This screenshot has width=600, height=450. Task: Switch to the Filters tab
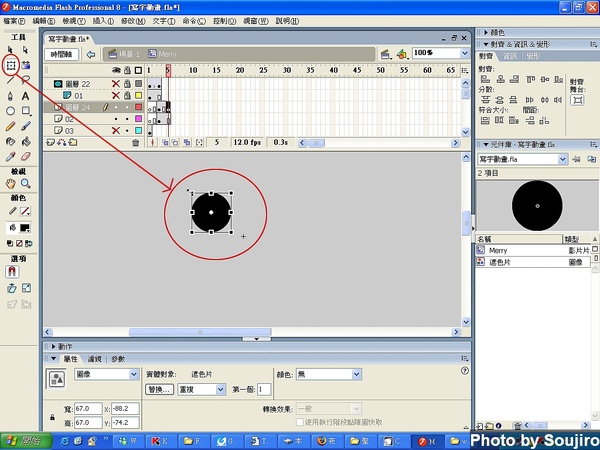95,359
